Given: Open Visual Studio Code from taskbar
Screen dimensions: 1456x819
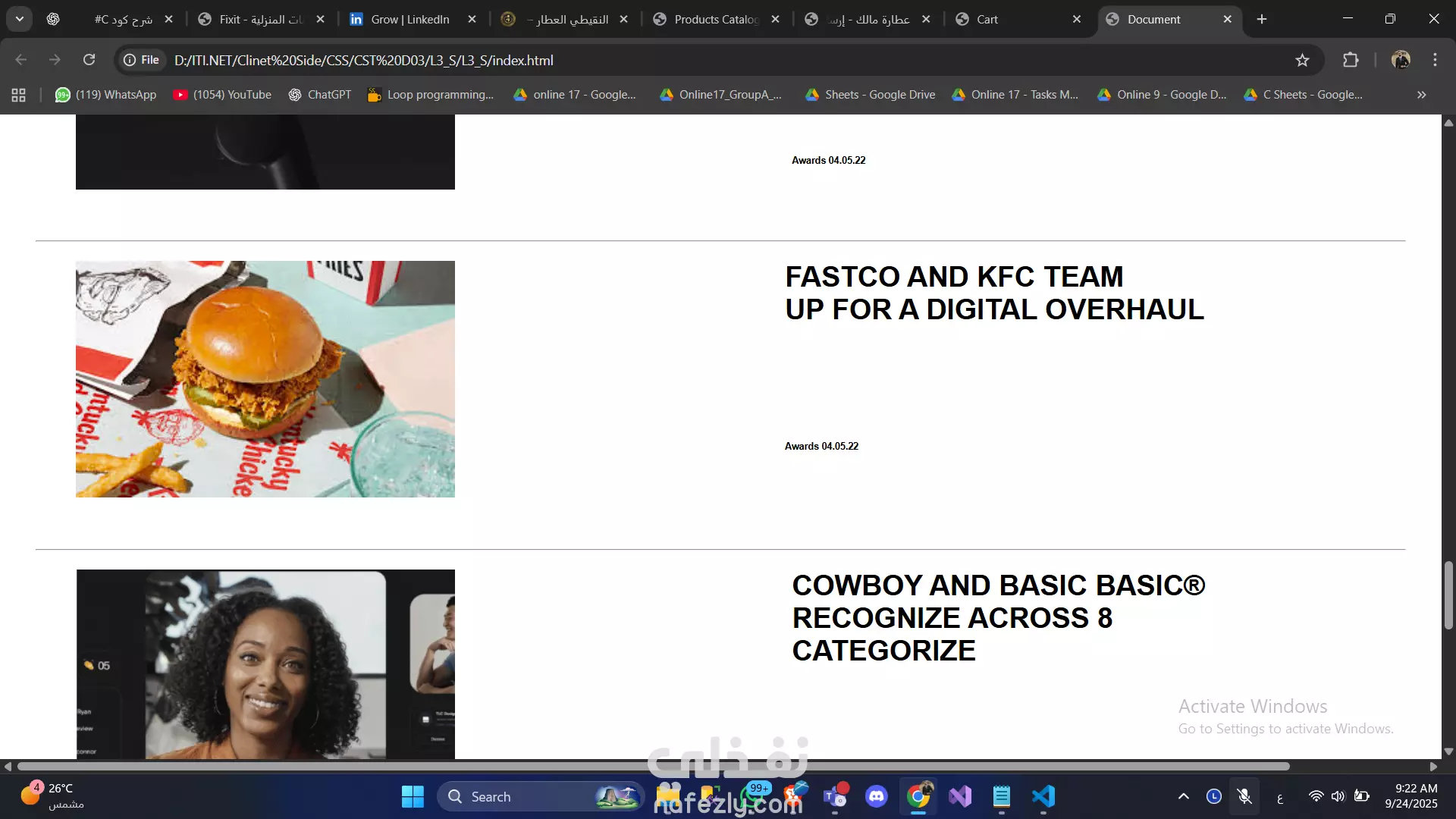Looking at the screenshot, I should [x=1043, y=796].
